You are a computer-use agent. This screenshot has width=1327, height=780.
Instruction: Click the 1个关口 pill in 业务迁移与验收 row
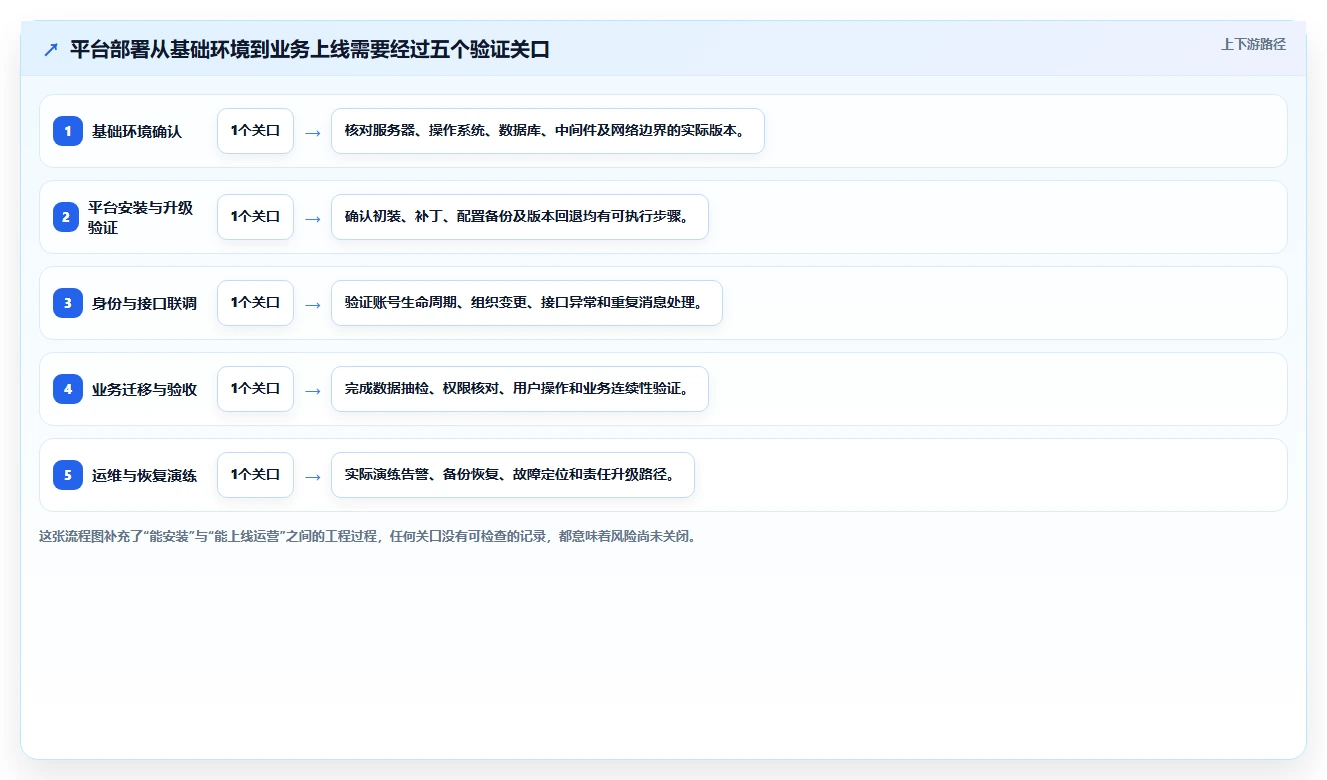coord(255,389)
